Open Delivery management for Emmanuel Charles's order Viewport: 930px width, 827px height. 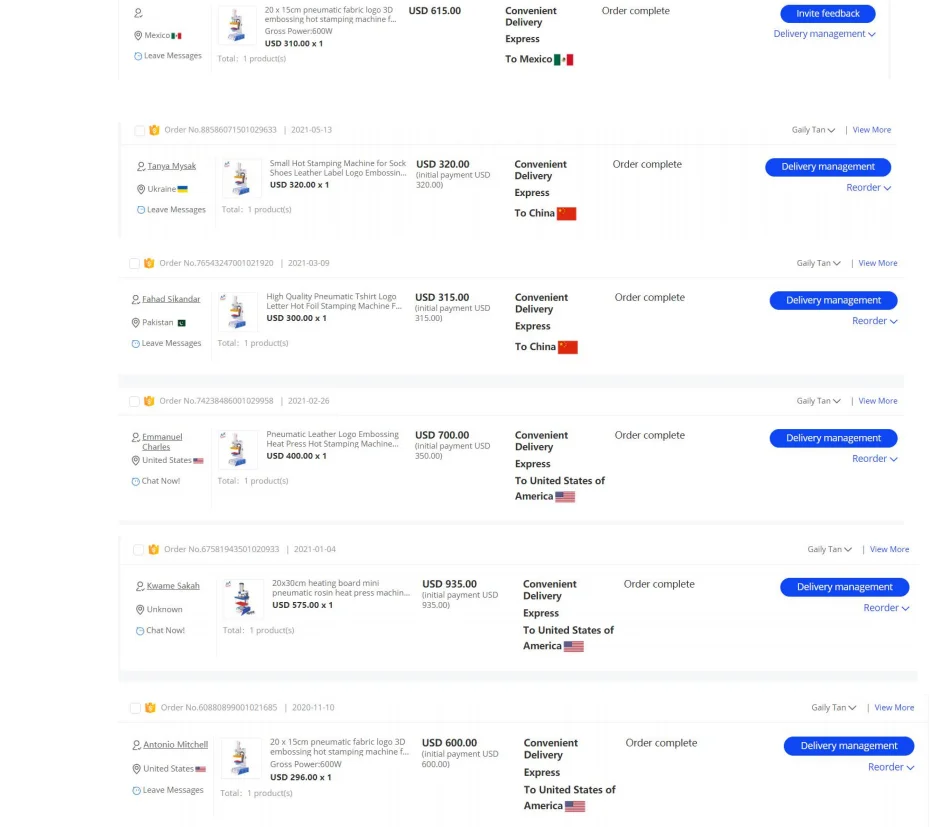(833, 438)
